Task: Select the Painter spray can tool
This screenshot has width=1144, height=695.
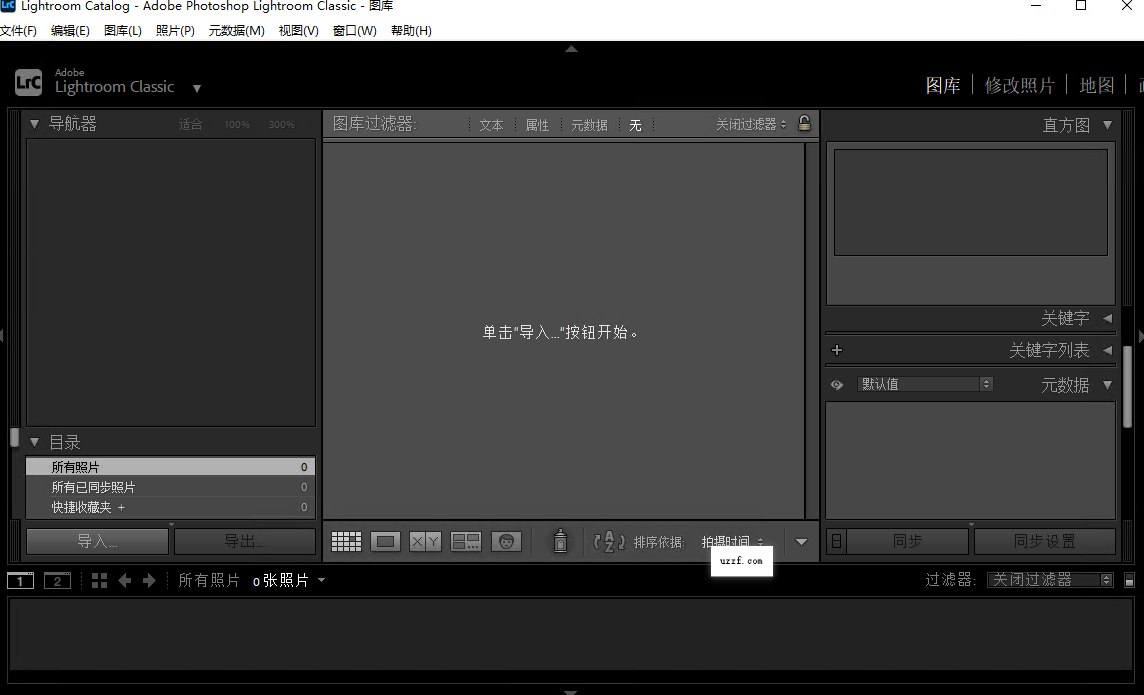Action: click(561, 541)
